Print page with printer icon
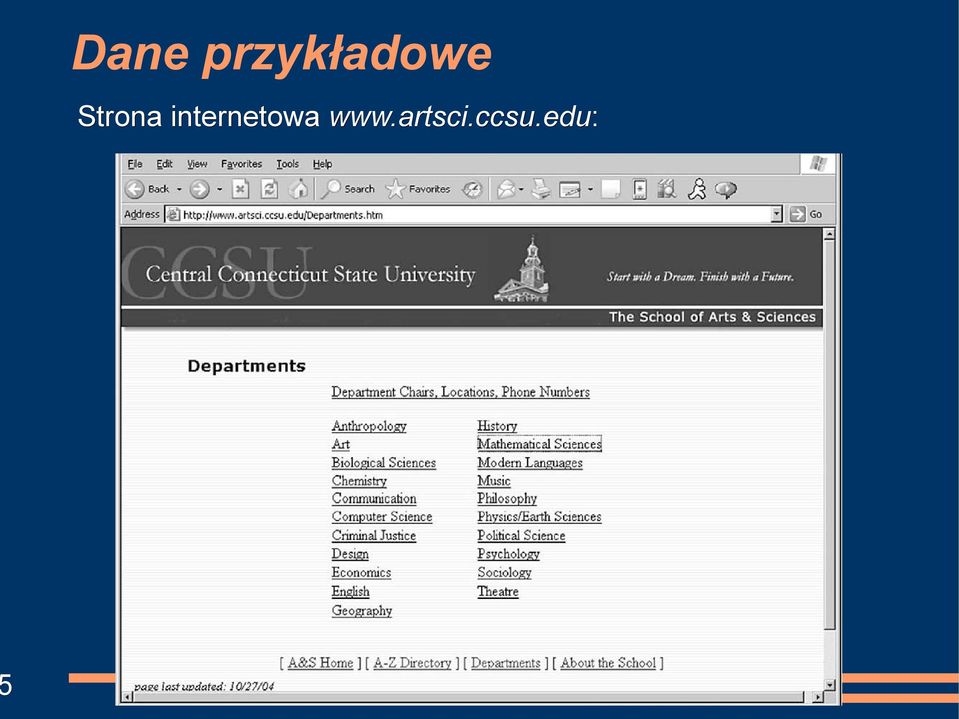 (x=541, y=190)
